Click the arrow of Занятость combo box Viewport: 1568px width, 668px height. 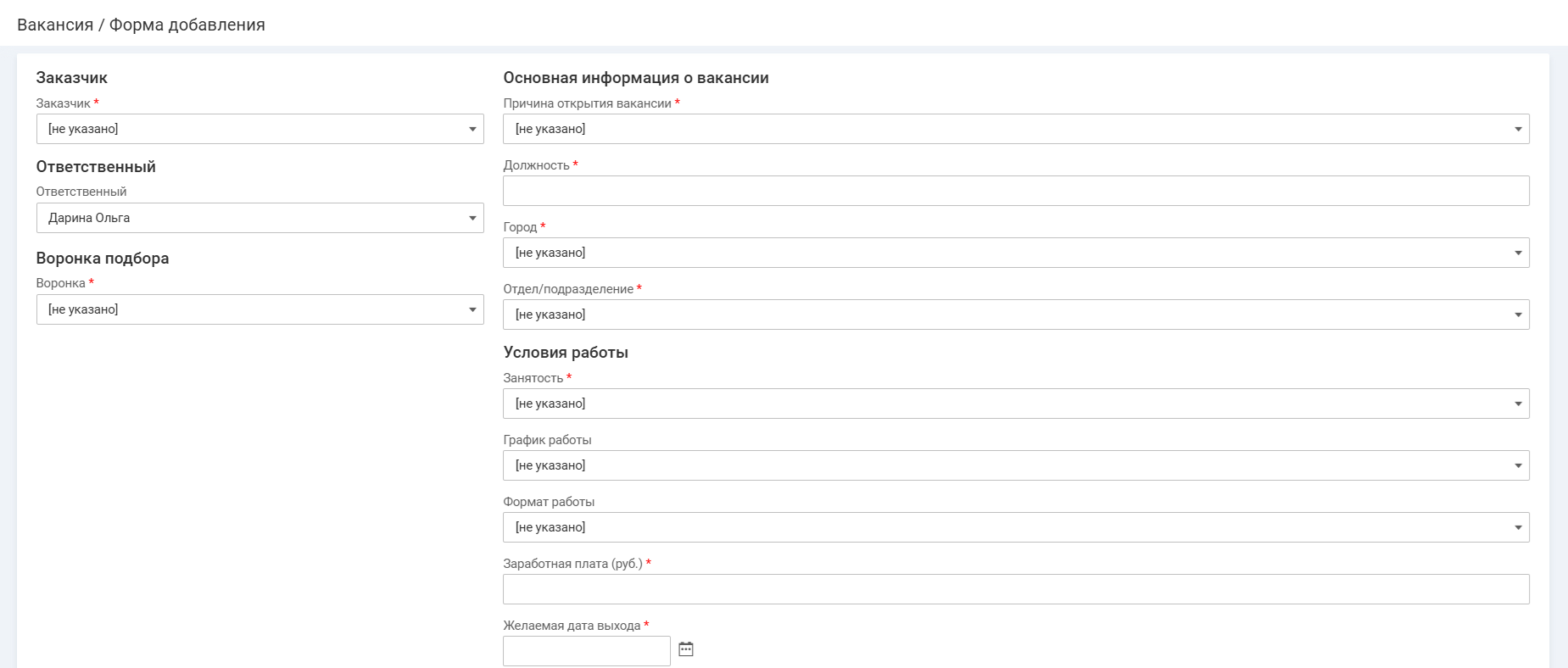1518,404
